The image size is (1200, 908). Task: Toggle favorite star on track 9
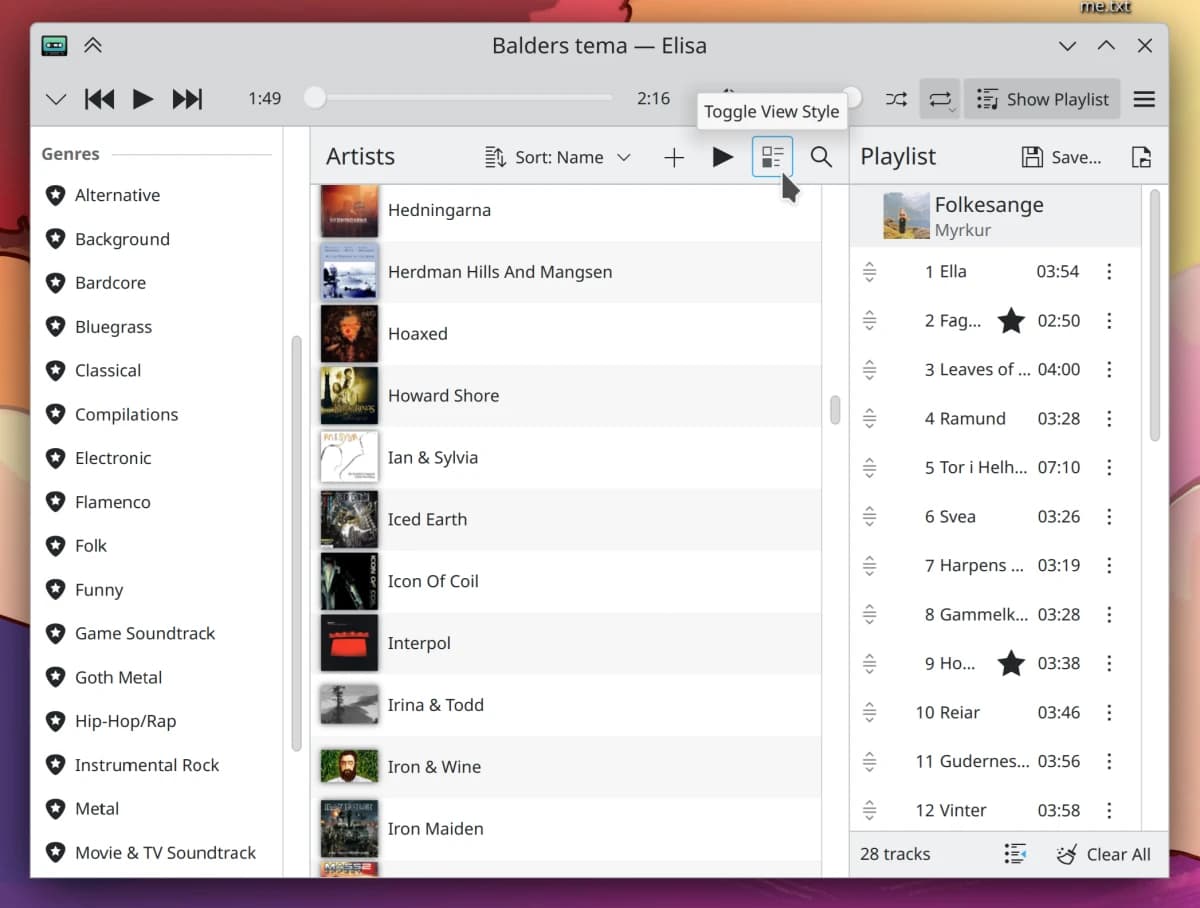tap(1011, 663)
